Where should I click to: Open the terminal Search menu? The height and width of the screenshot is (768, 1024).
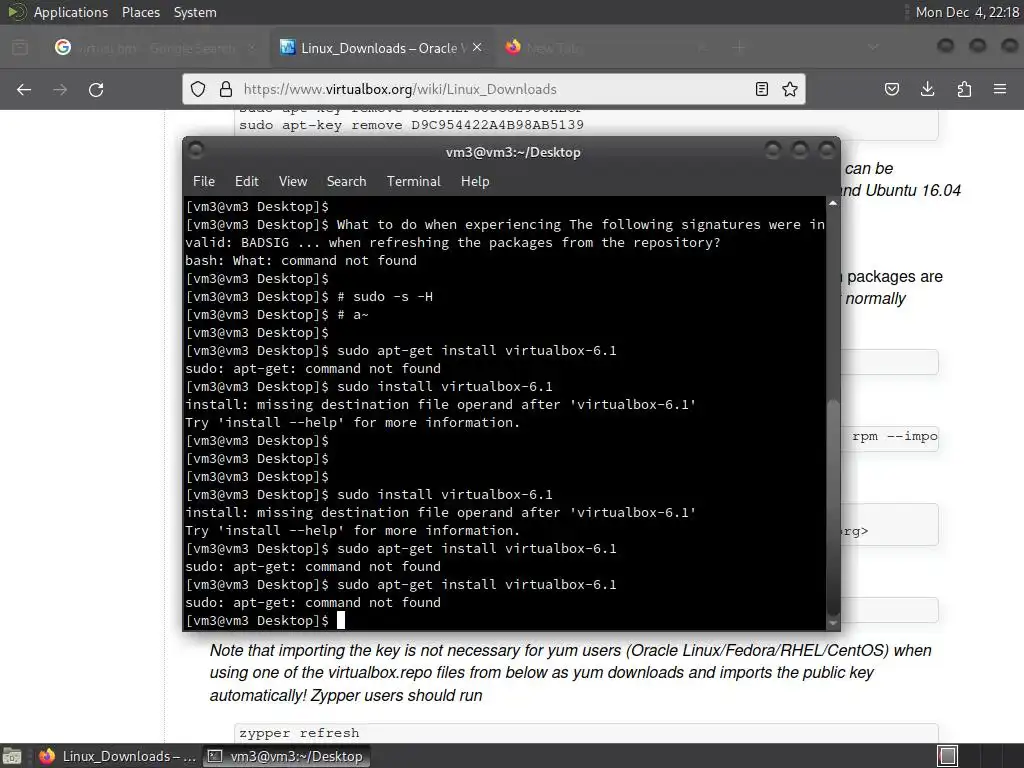[346, 182]
